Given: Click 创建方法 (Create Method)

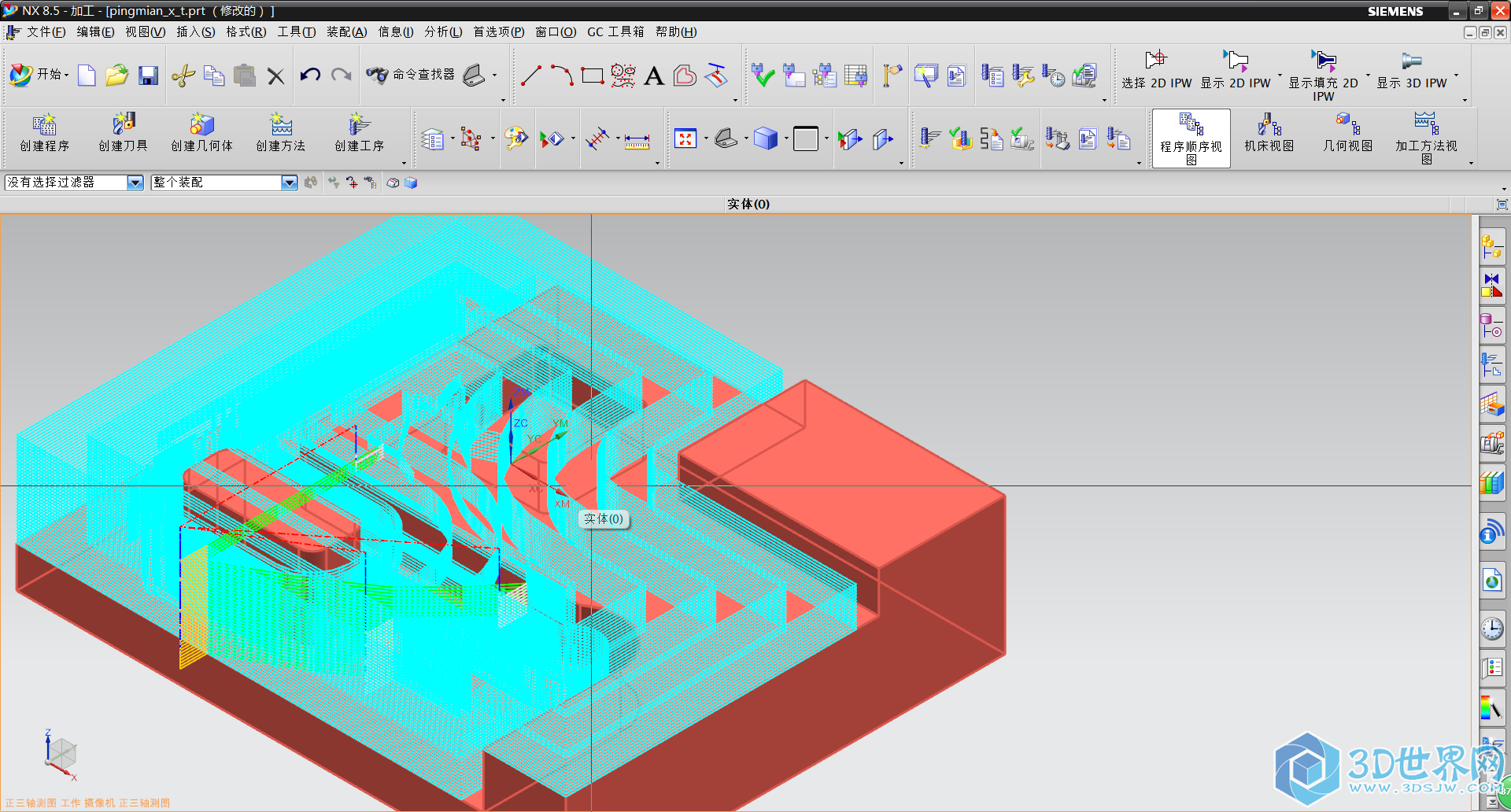Looking at the screenshot, I should pyautogui.click(x=281, y=132).
